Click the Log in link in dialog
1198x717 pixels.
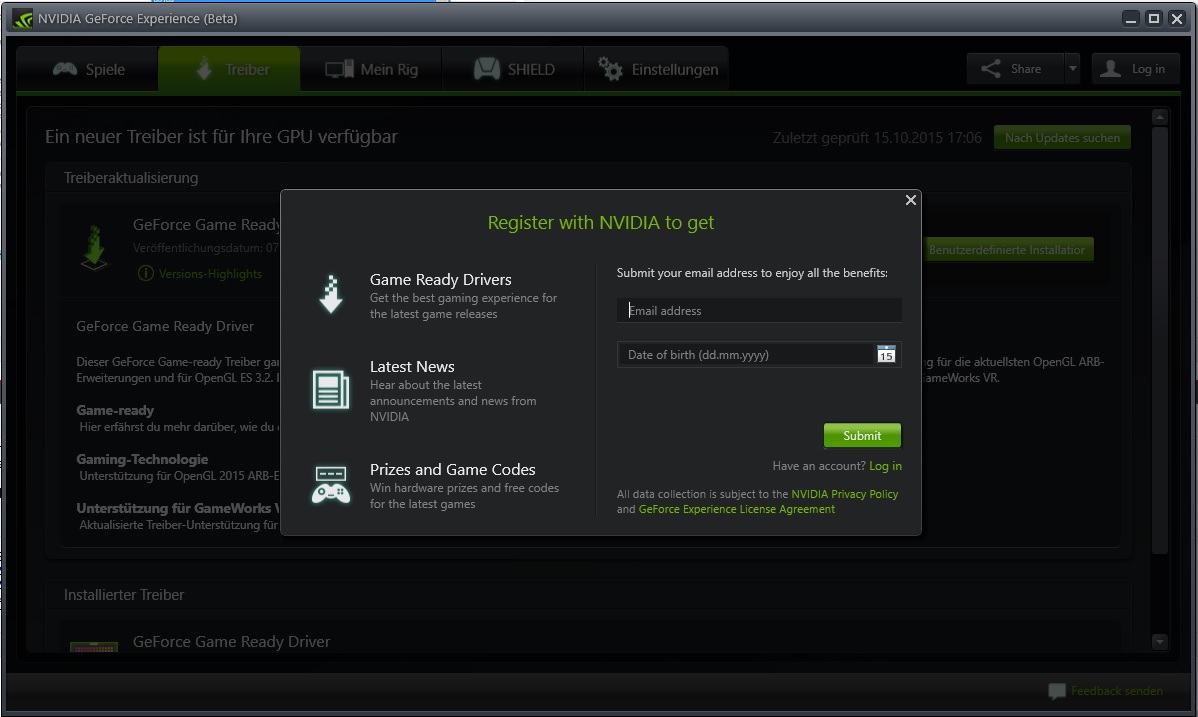coord(885,466)
